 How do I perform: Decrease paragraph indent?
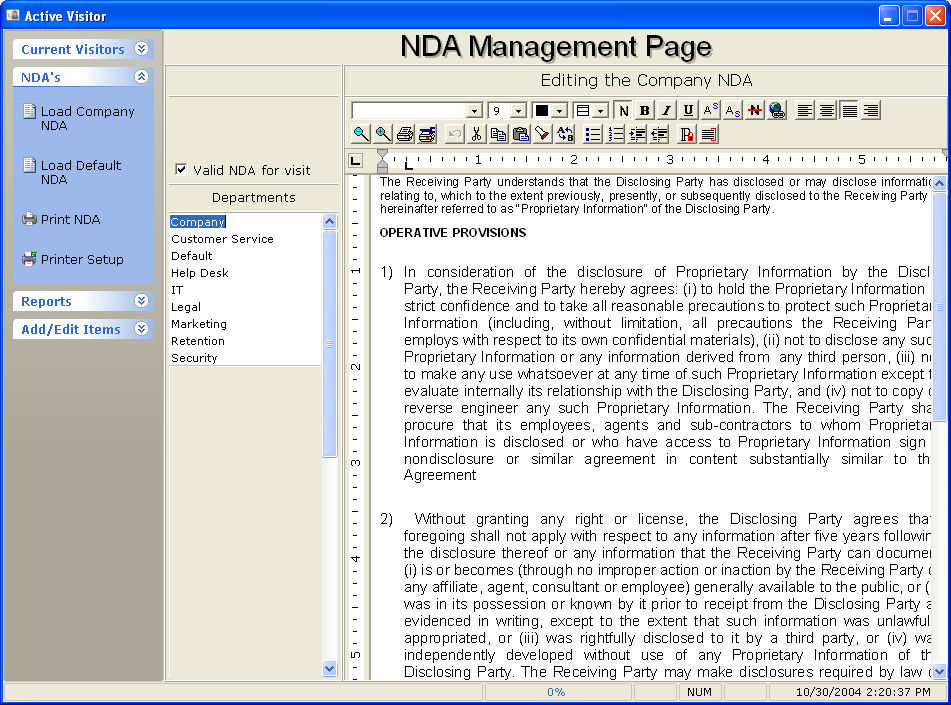[659, 134]
